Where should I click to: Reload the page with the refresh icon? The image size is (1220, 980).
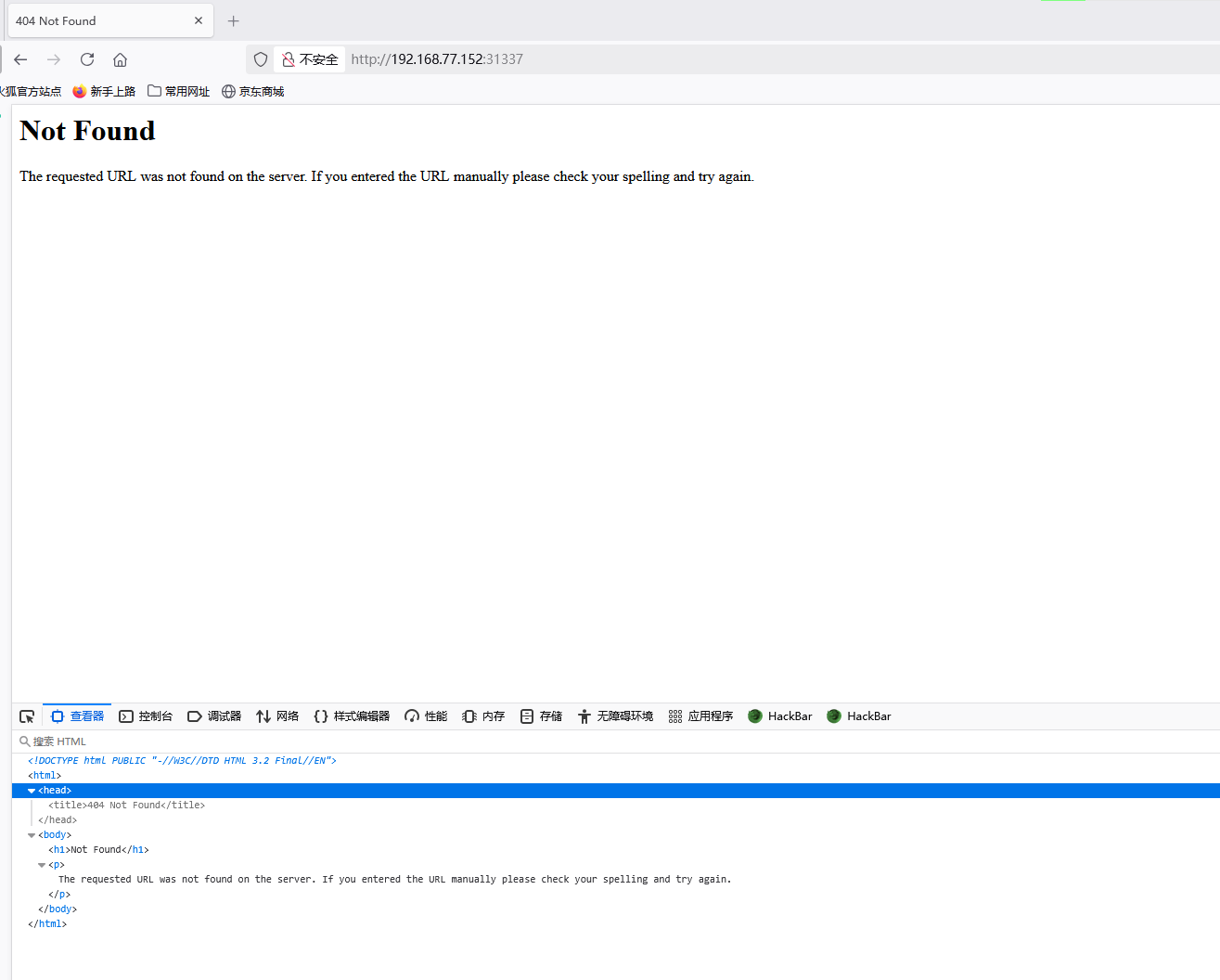87,59
